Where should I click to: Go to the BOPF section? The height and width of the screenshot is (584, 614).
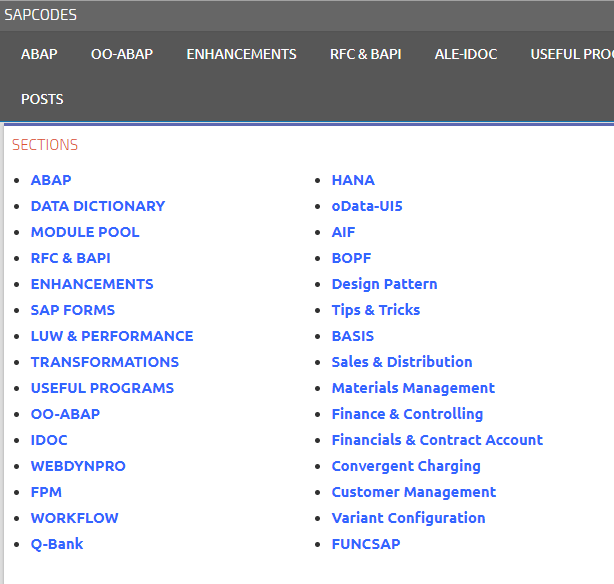(351, 258)
